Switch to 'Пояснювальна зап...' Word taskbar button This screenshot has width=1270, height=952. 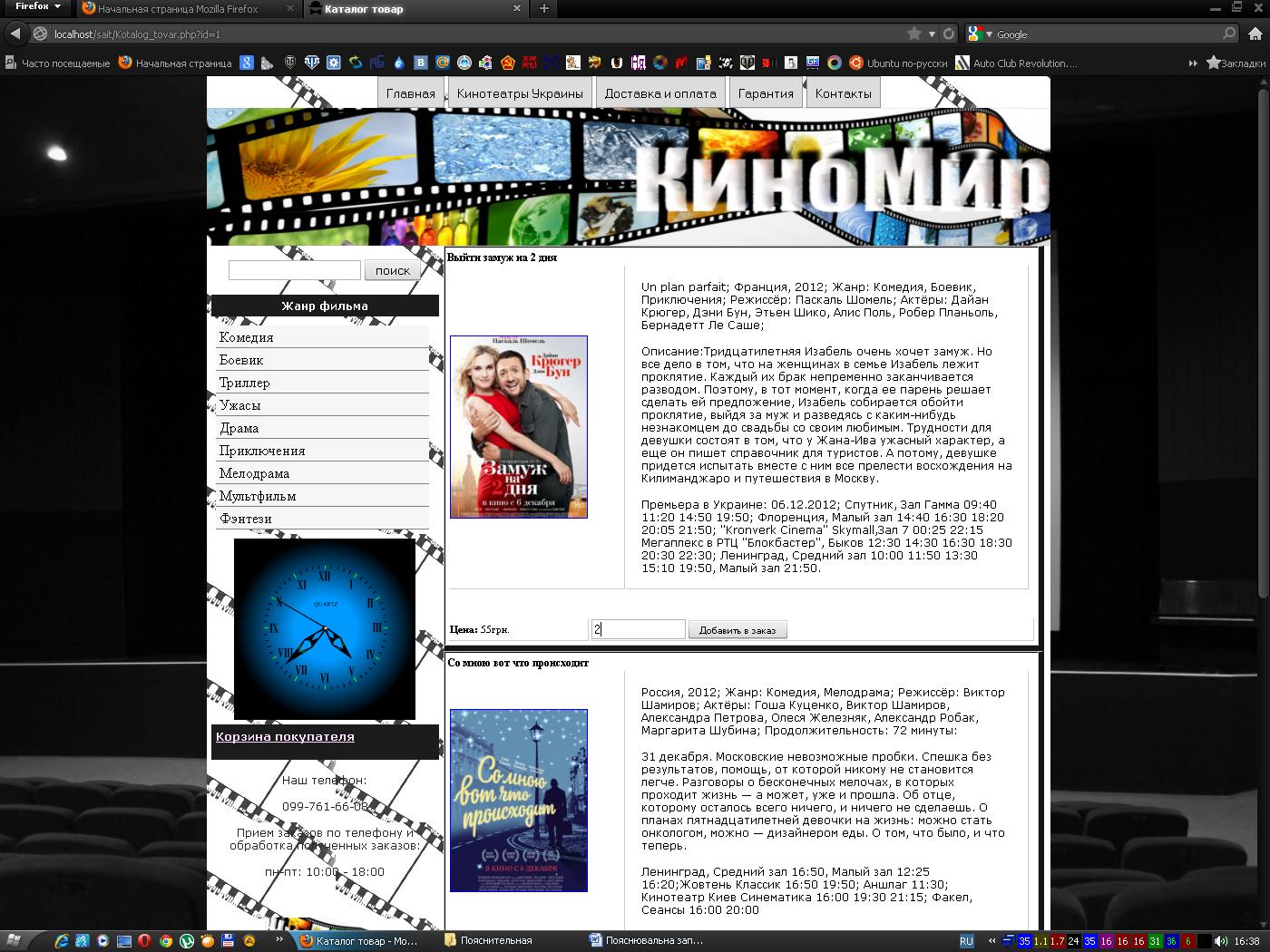[x=658, y=940]
